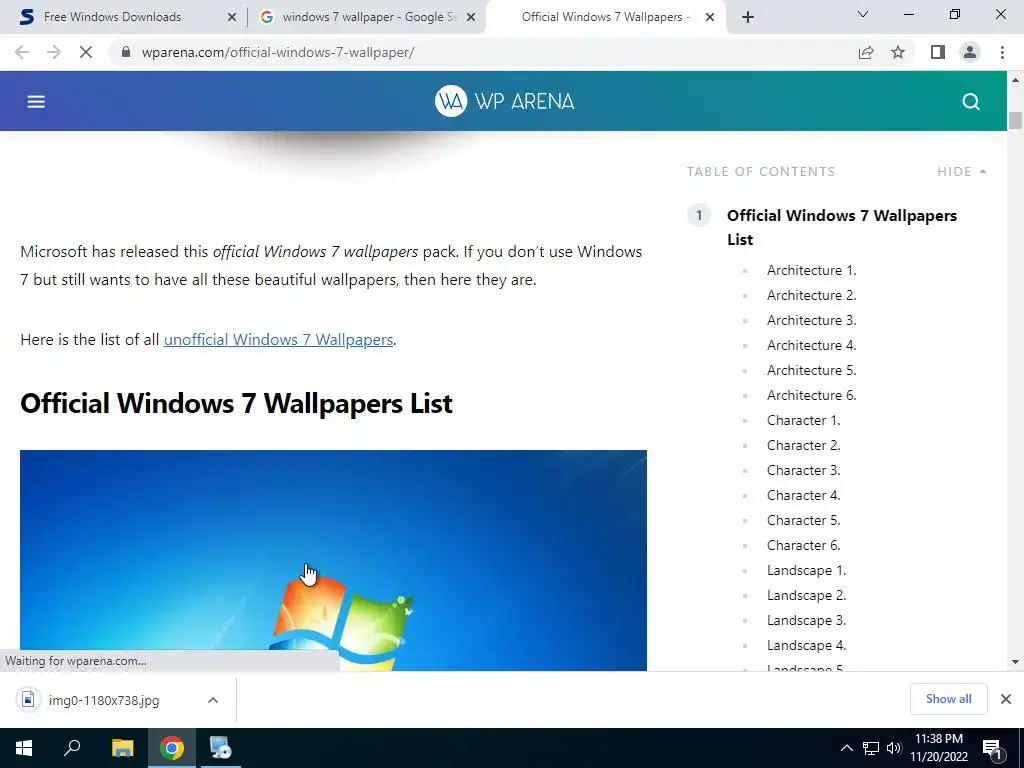Click the Chrome taskbar icon
The image size is (1024, 768).
pyautogui.click(x=172, y=748)
